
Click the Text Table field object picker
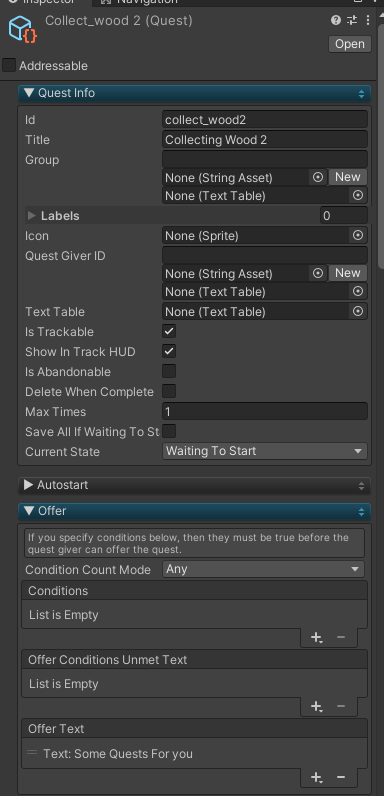[358, 311]
